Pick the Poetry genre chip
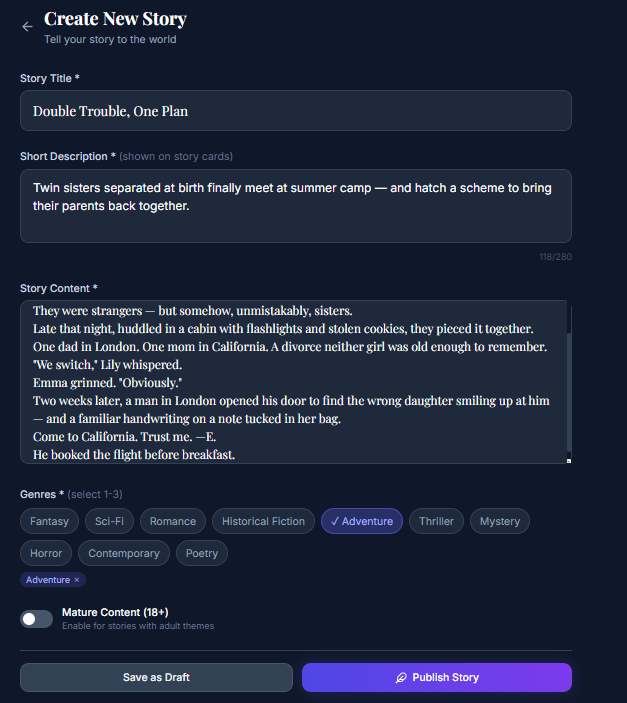 click(202, 553)
